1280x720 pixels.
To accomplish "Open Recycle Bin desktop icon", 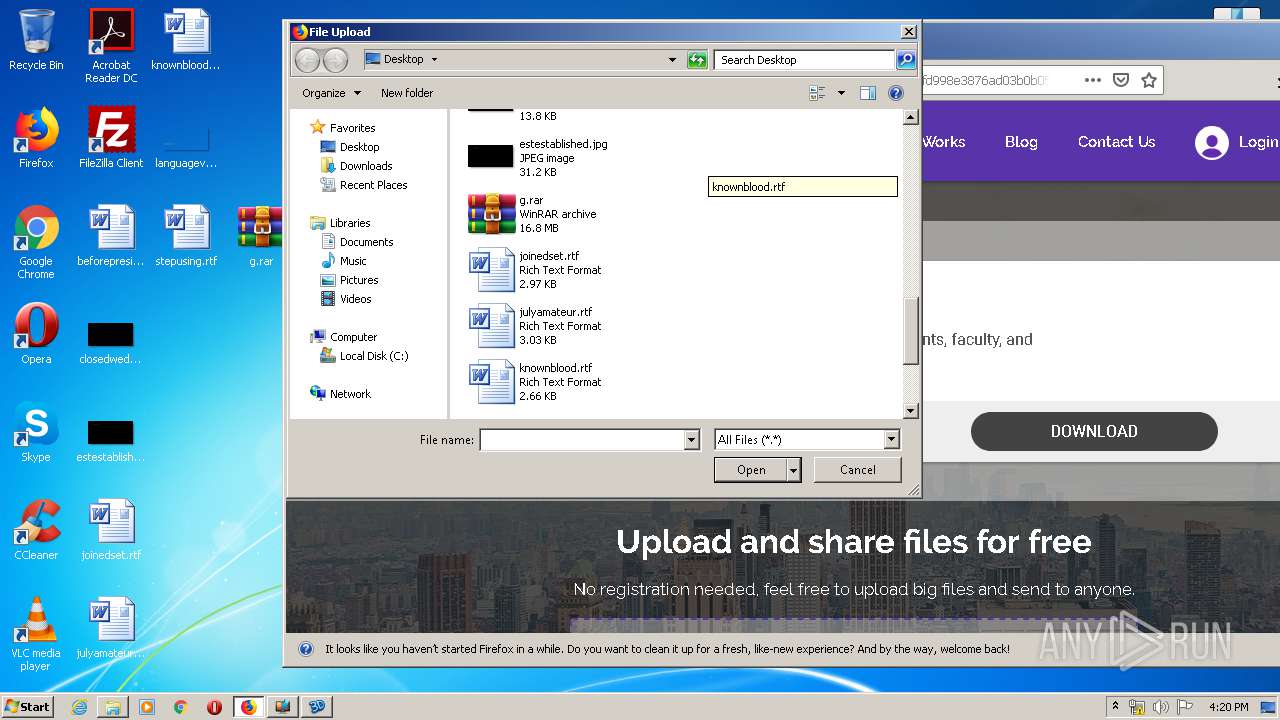I will (36, 40).
